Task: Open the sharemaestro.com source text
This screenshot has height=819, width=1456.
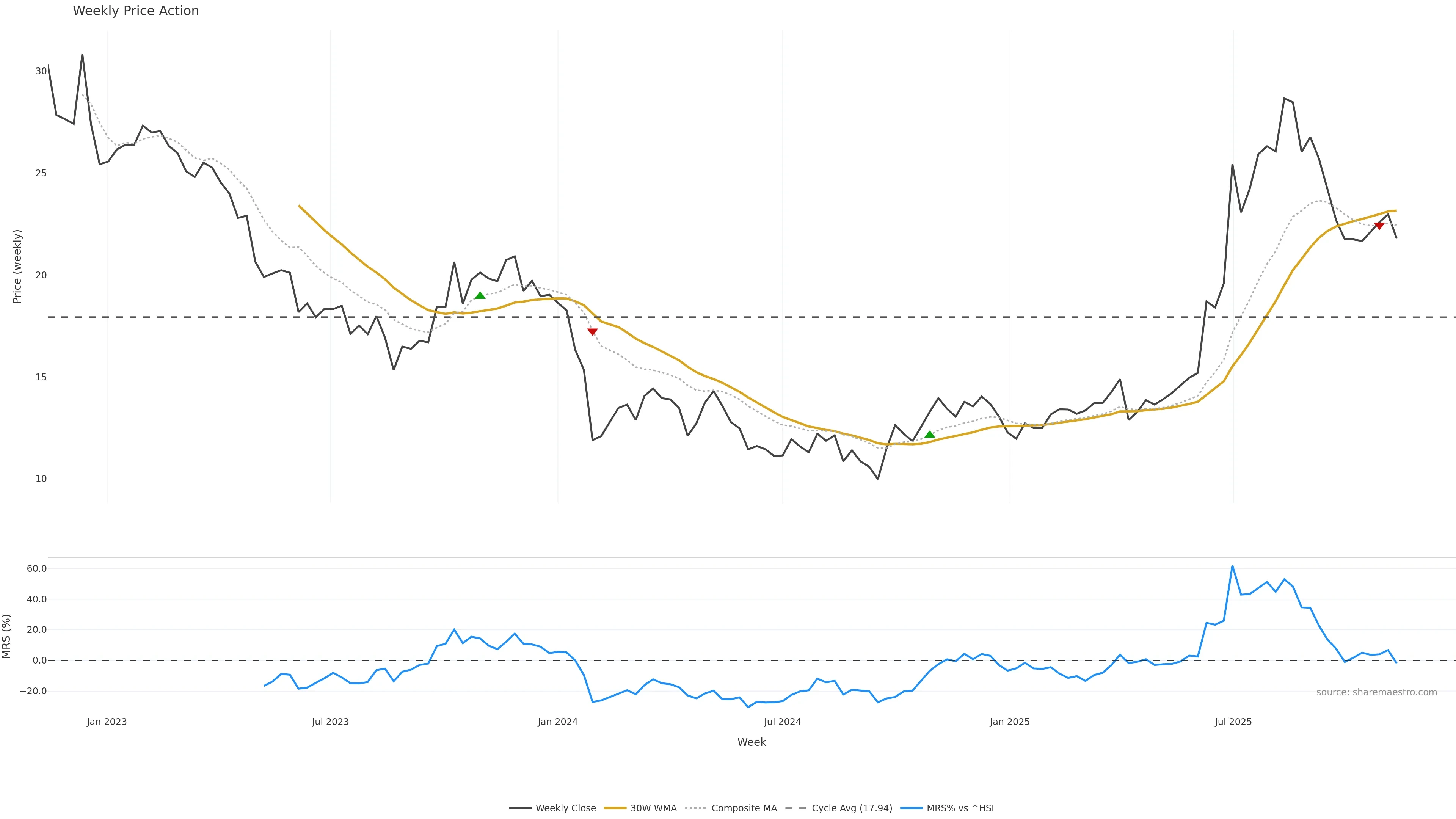Action: click(1376, 692)
